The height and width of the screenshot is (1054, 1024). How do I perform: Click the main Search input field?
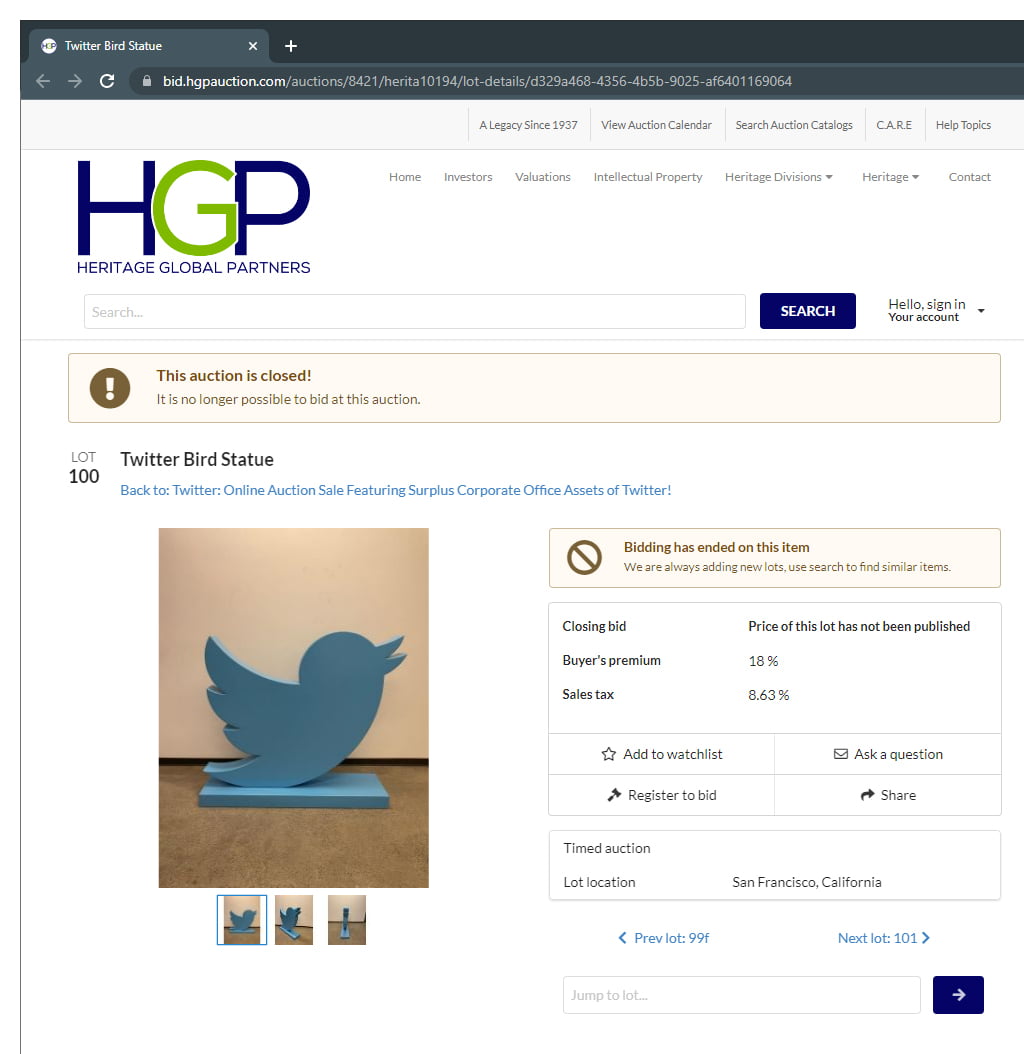(415, 311)
